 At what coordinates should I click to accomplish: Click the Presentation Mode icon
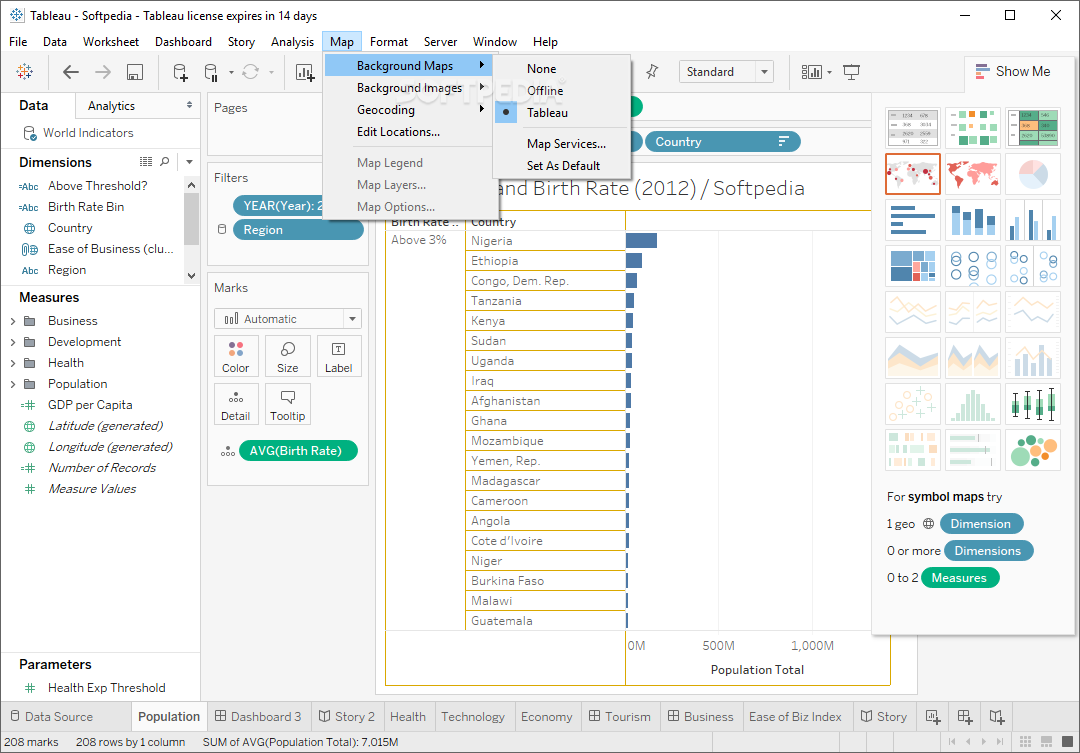point(851,72)
